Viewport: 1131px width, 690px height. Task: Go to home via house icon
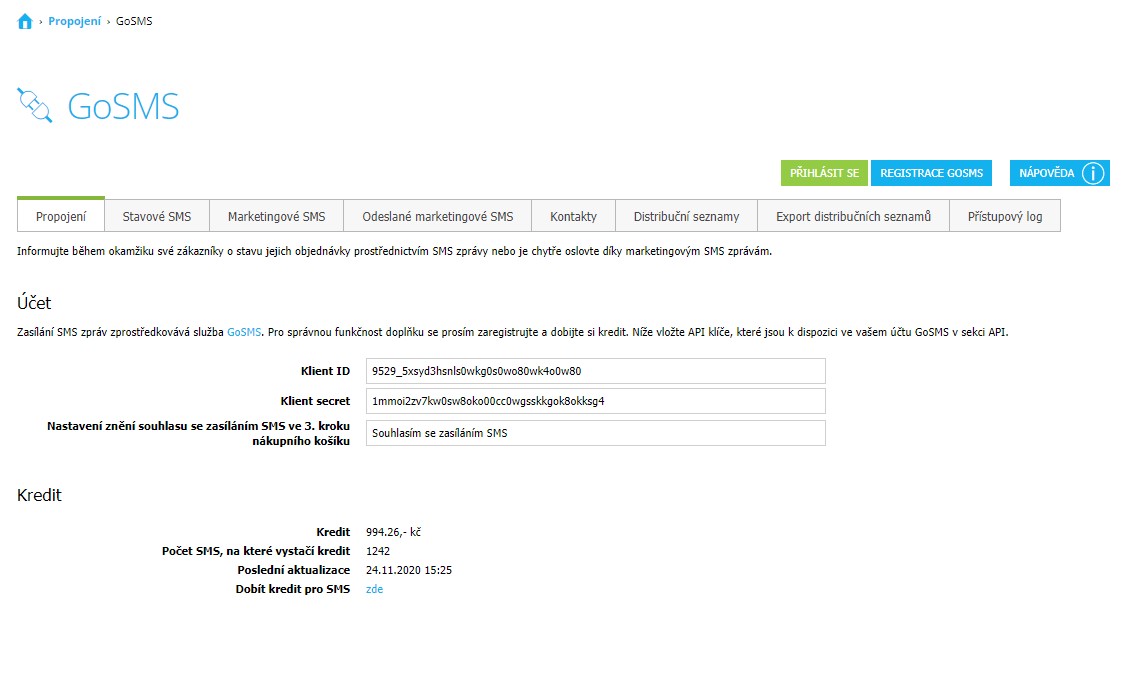[25, 22]
